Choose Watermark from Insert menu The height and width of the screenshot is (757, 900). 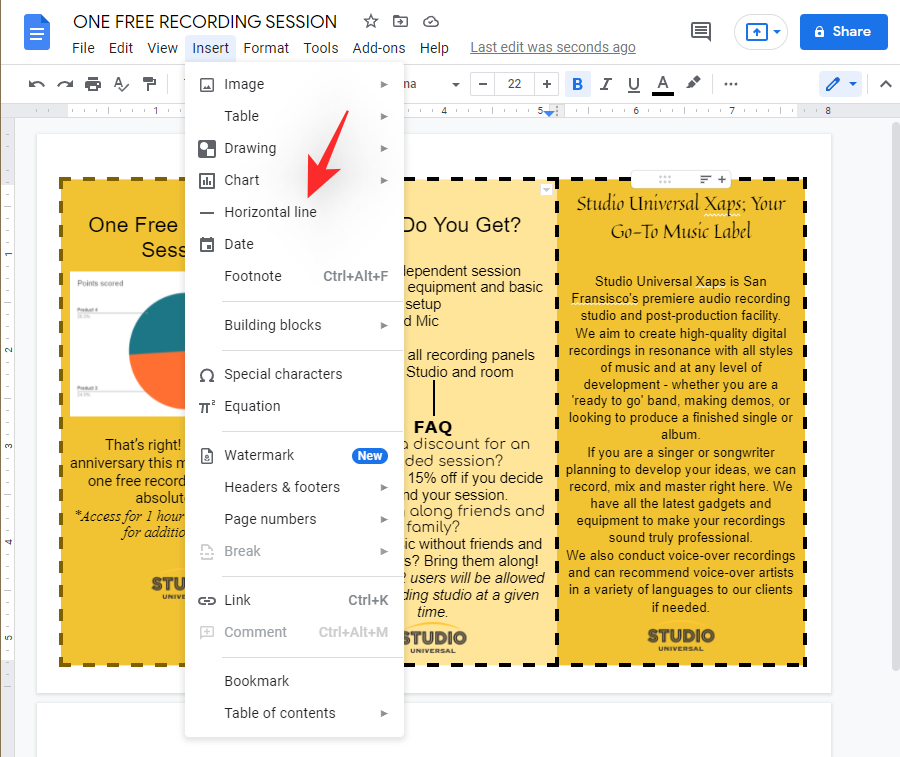294,456
